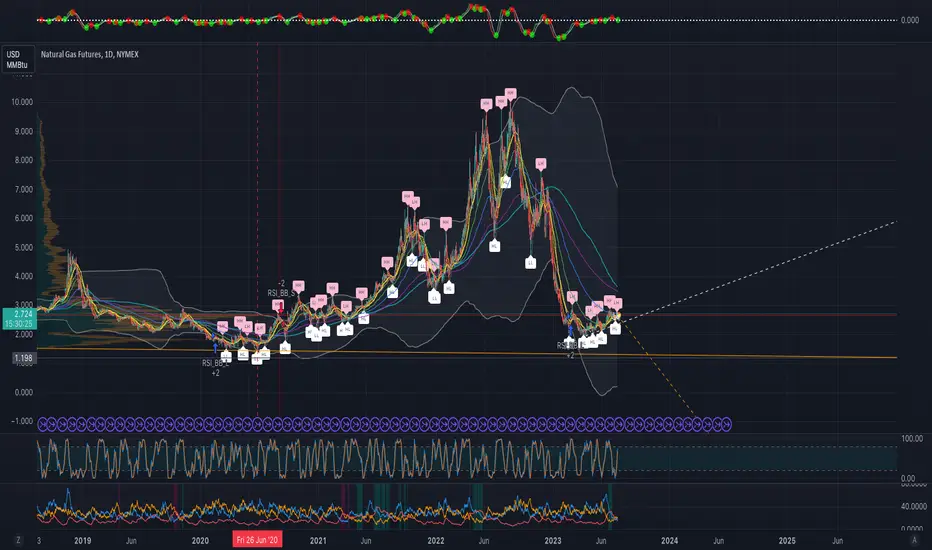
Task: Select the 1.198 price level label
Action: tap(23, 358)
